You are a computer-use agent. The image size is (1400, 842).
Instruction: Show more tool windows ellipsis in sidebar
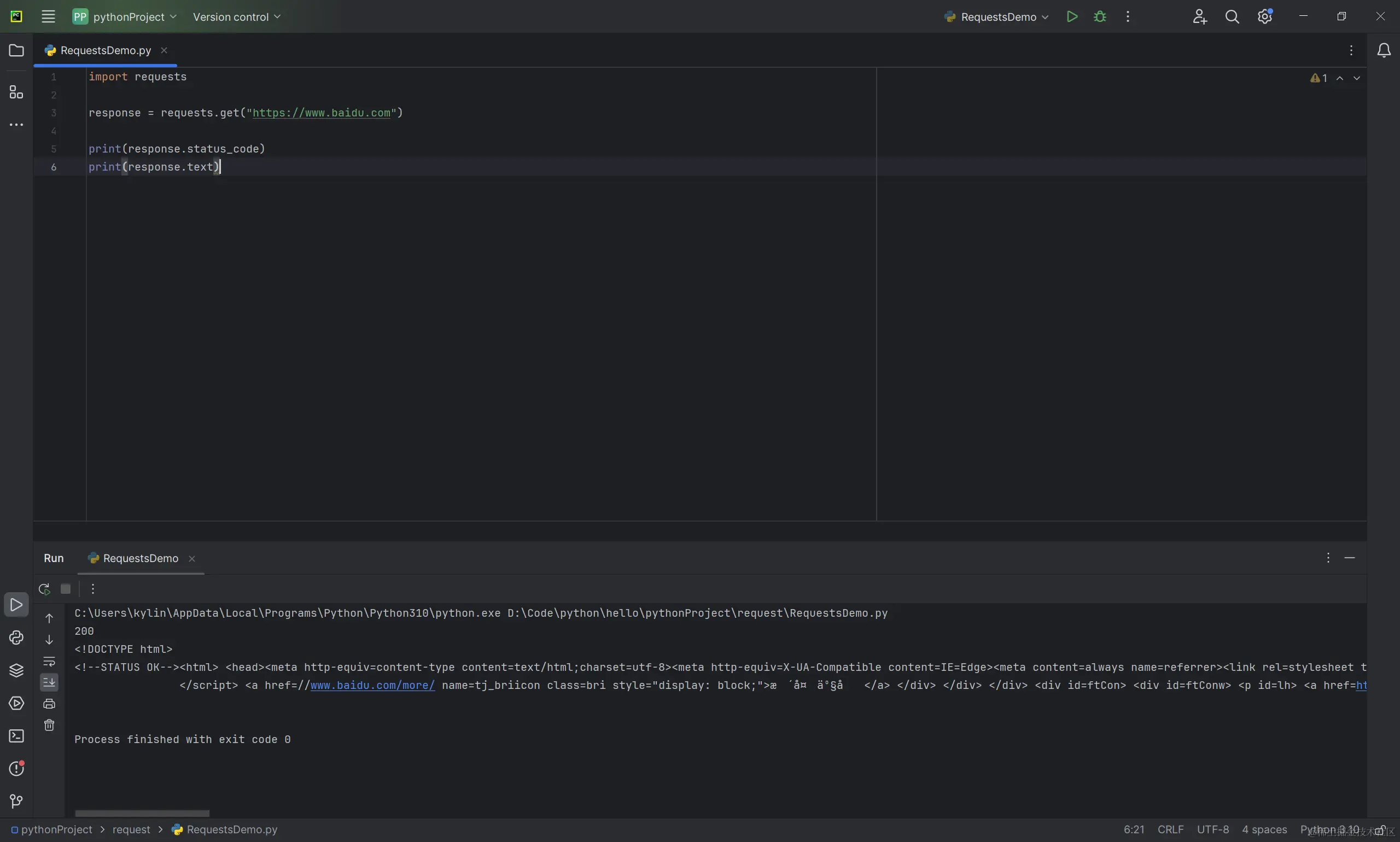(16, 125)
